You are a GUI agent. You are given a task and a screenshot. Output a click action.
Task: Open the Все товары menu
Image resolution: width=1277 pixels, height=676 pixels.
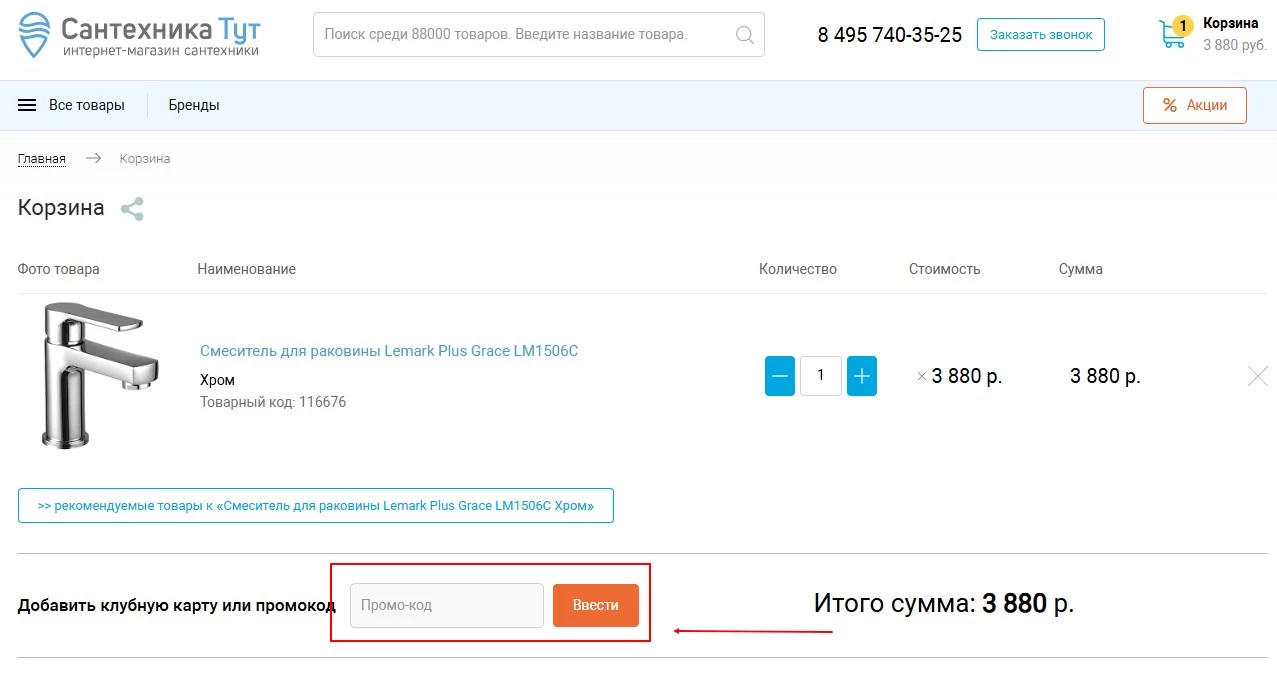pos(88,104)
